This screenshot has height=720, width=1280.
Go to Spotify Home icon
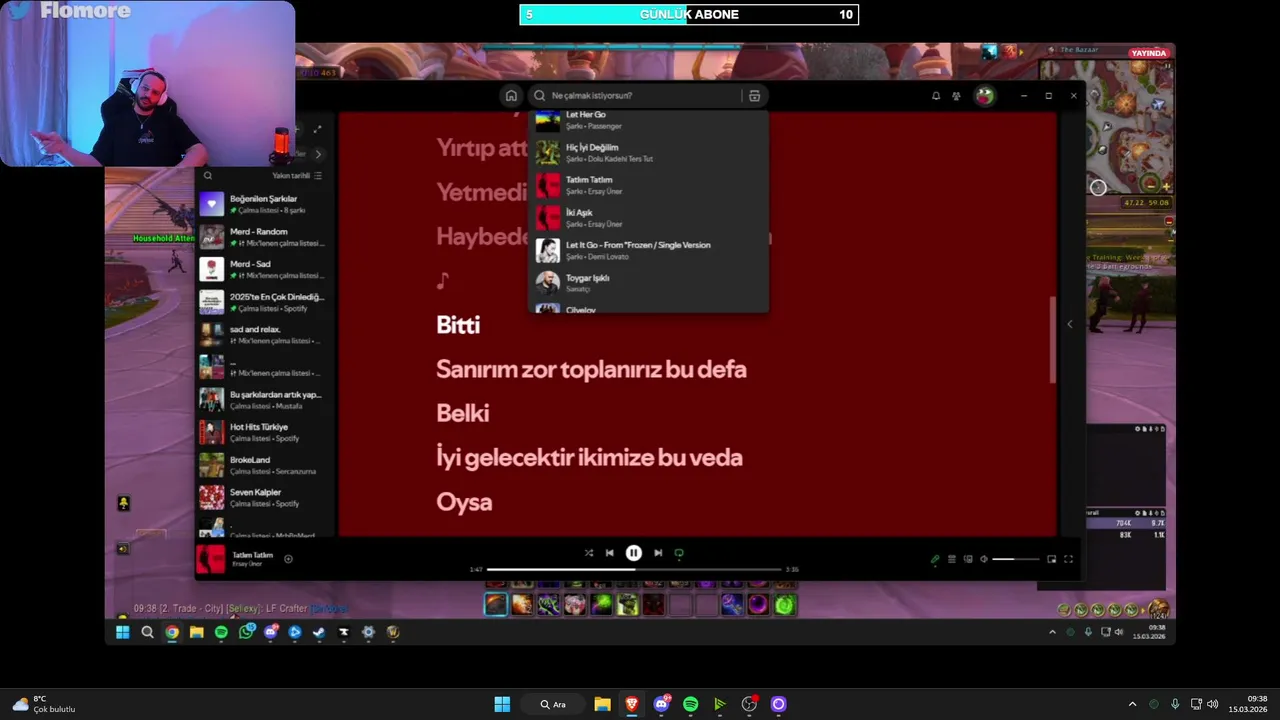(x=511, y=95)
